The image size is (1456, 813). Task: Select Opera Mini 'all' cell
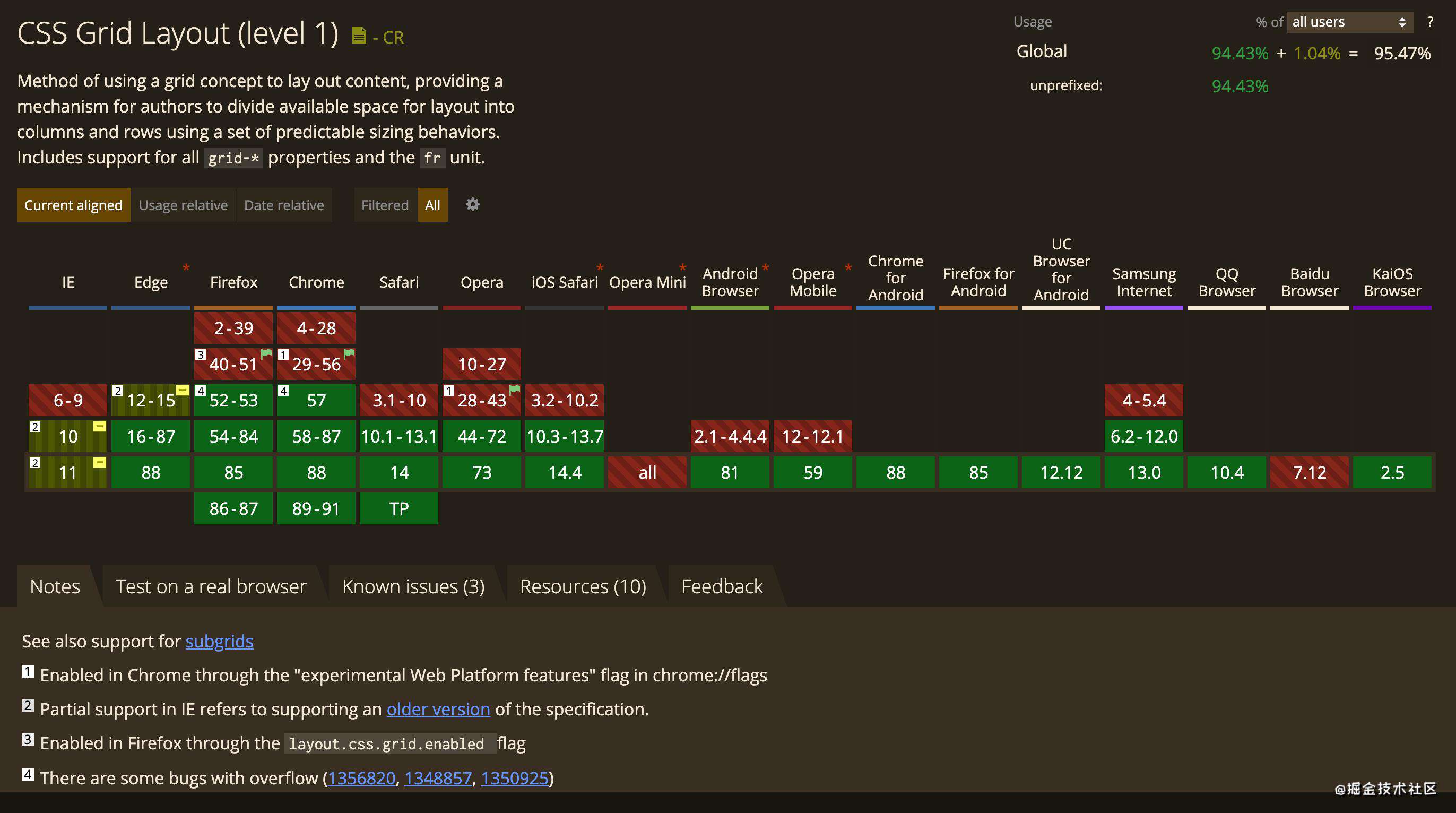click(x=647, y=472)
